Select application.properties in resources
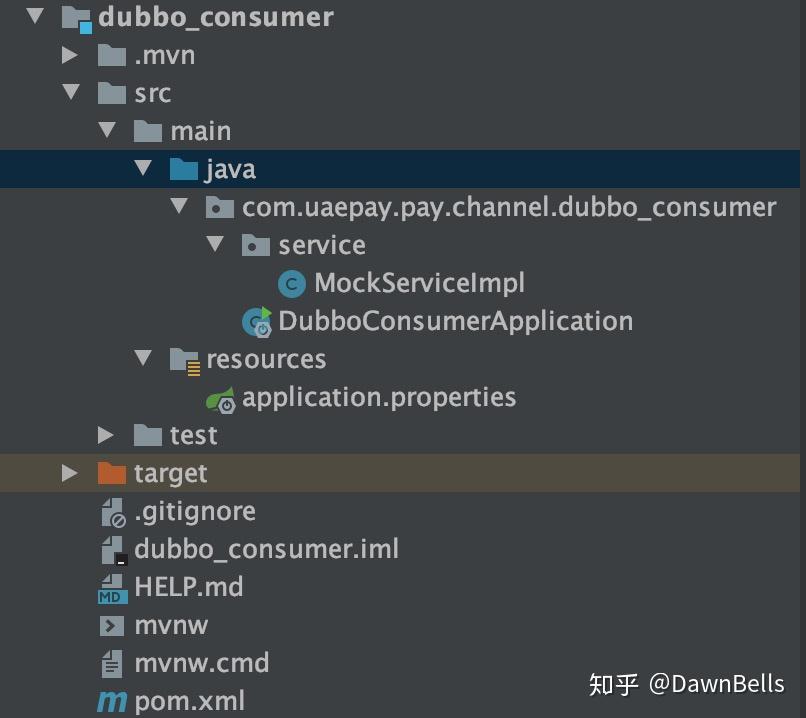 380,397
